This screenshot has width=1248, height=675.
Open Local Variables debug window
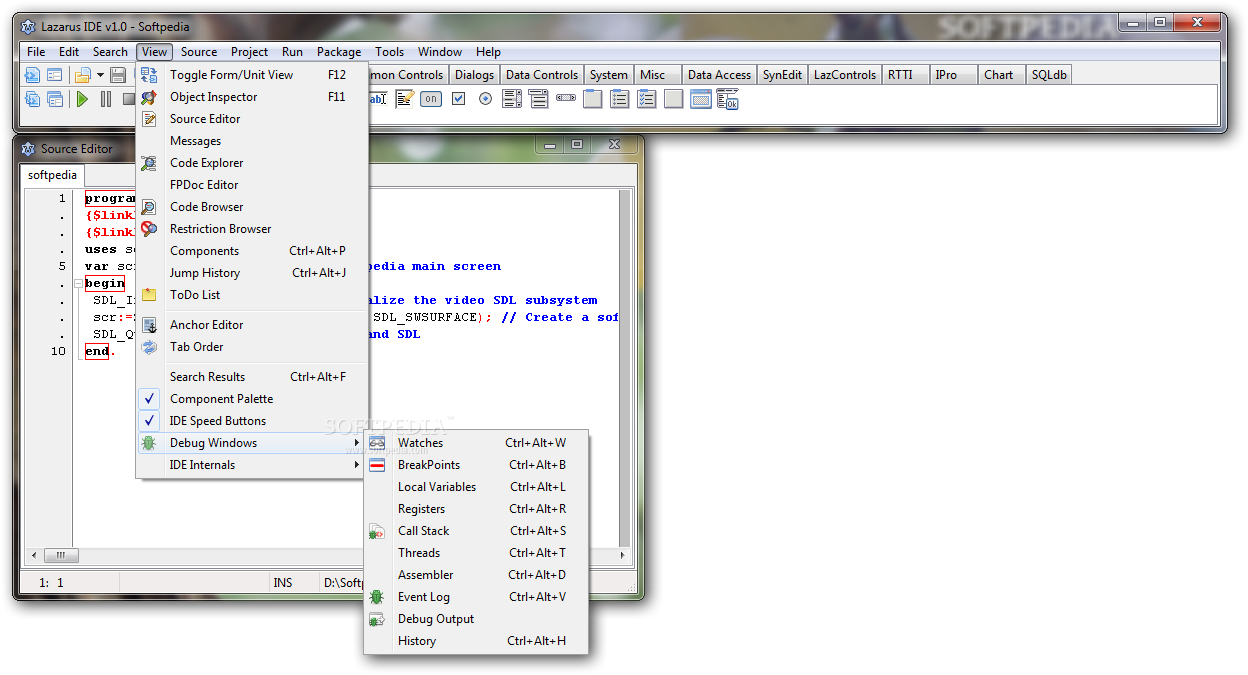pyautogui.click(x=476, y=487)
